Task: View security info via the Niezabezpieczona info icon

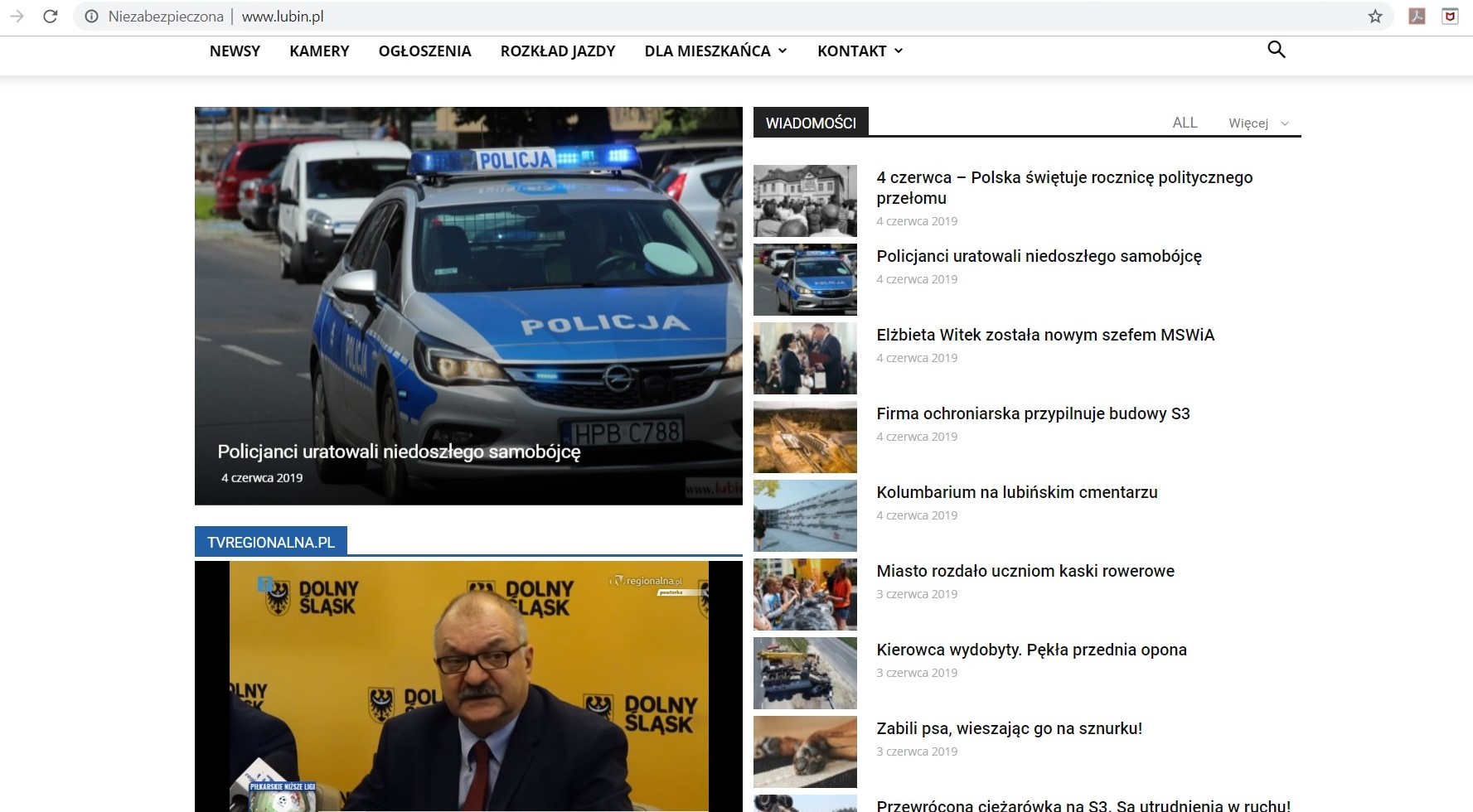Action: pos(91,15)
